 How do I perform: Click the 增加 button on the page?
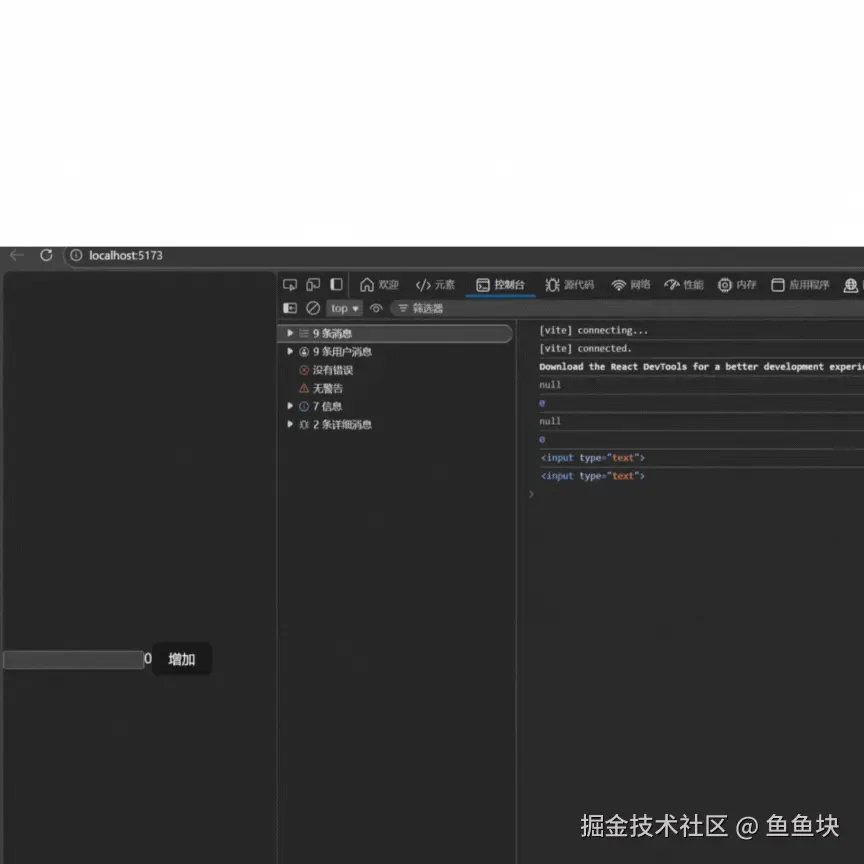click(182, 659)
